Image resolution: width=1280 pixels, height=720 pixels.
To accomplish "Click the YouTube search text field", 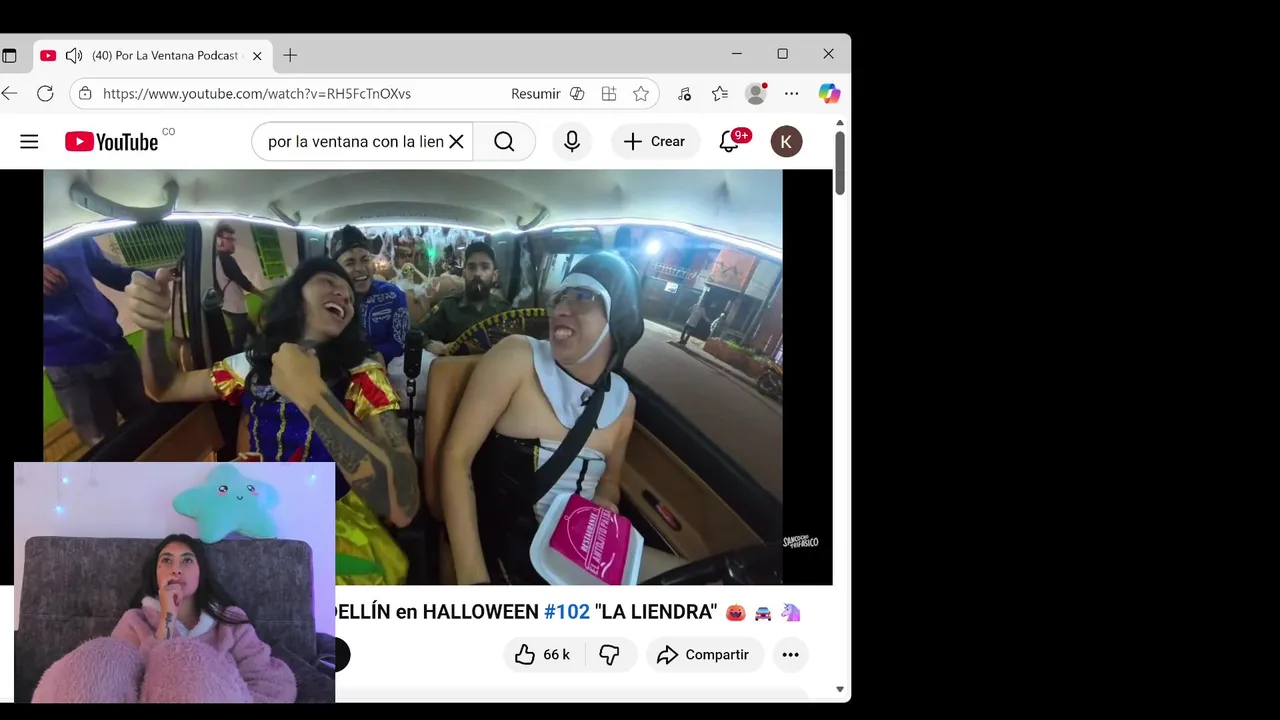I will tap(355, 142).
